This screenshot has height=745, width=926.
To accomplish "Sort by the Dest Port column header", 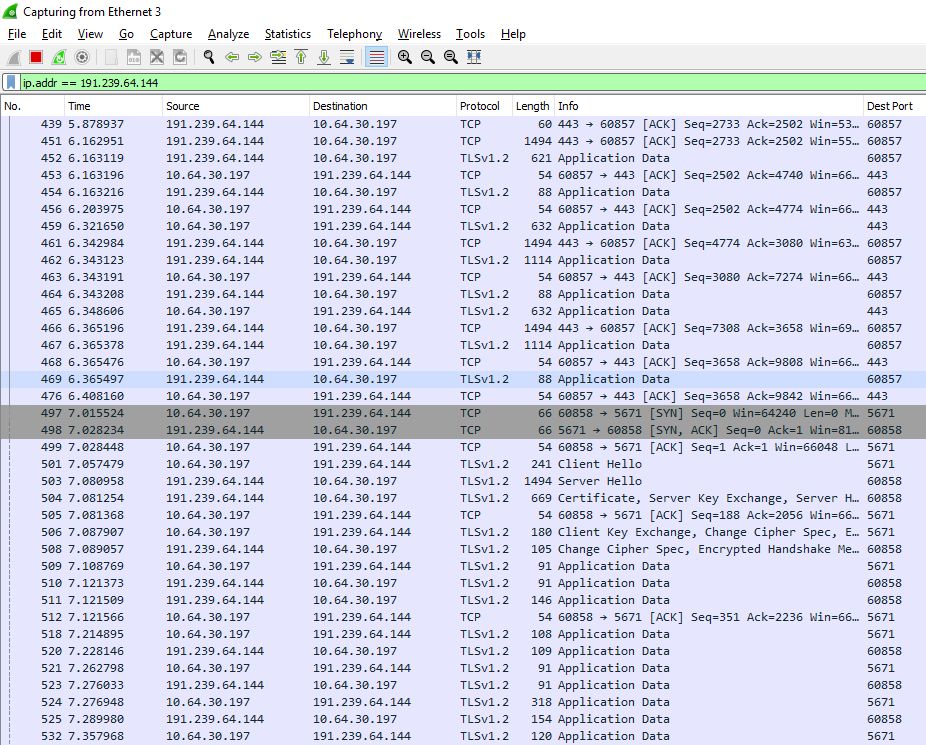I will point(894,106).
